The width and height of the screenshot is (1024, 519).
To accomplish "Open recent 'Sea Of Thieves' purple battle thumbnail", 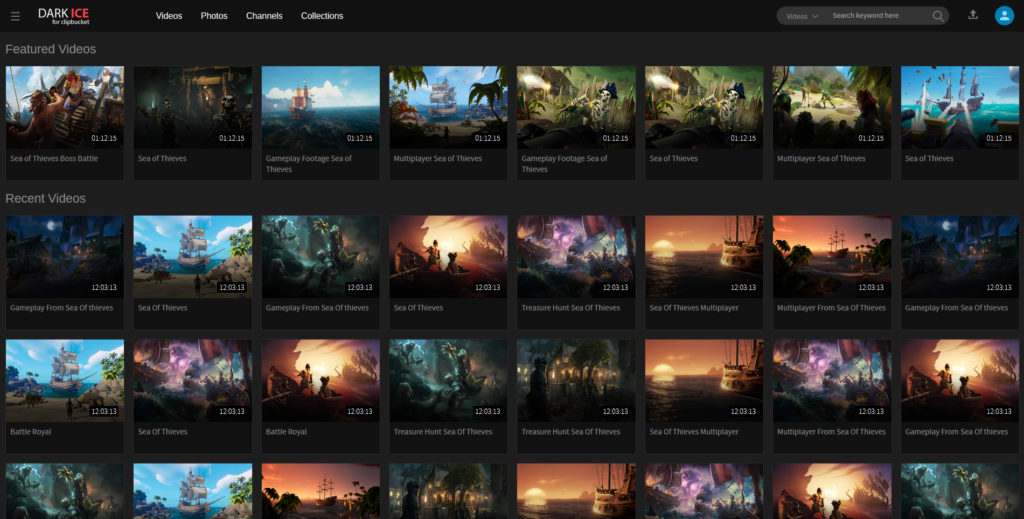I will tap(193, 381).
